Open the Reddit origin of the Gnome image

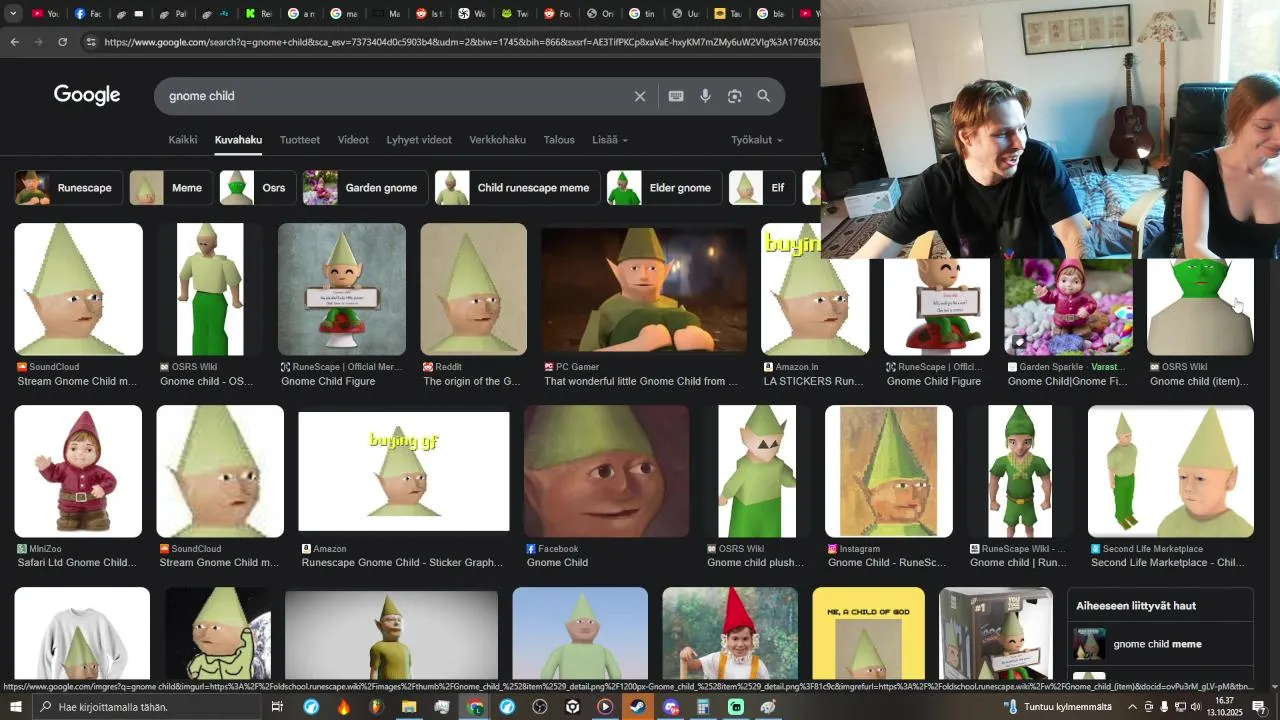(473, 289)
